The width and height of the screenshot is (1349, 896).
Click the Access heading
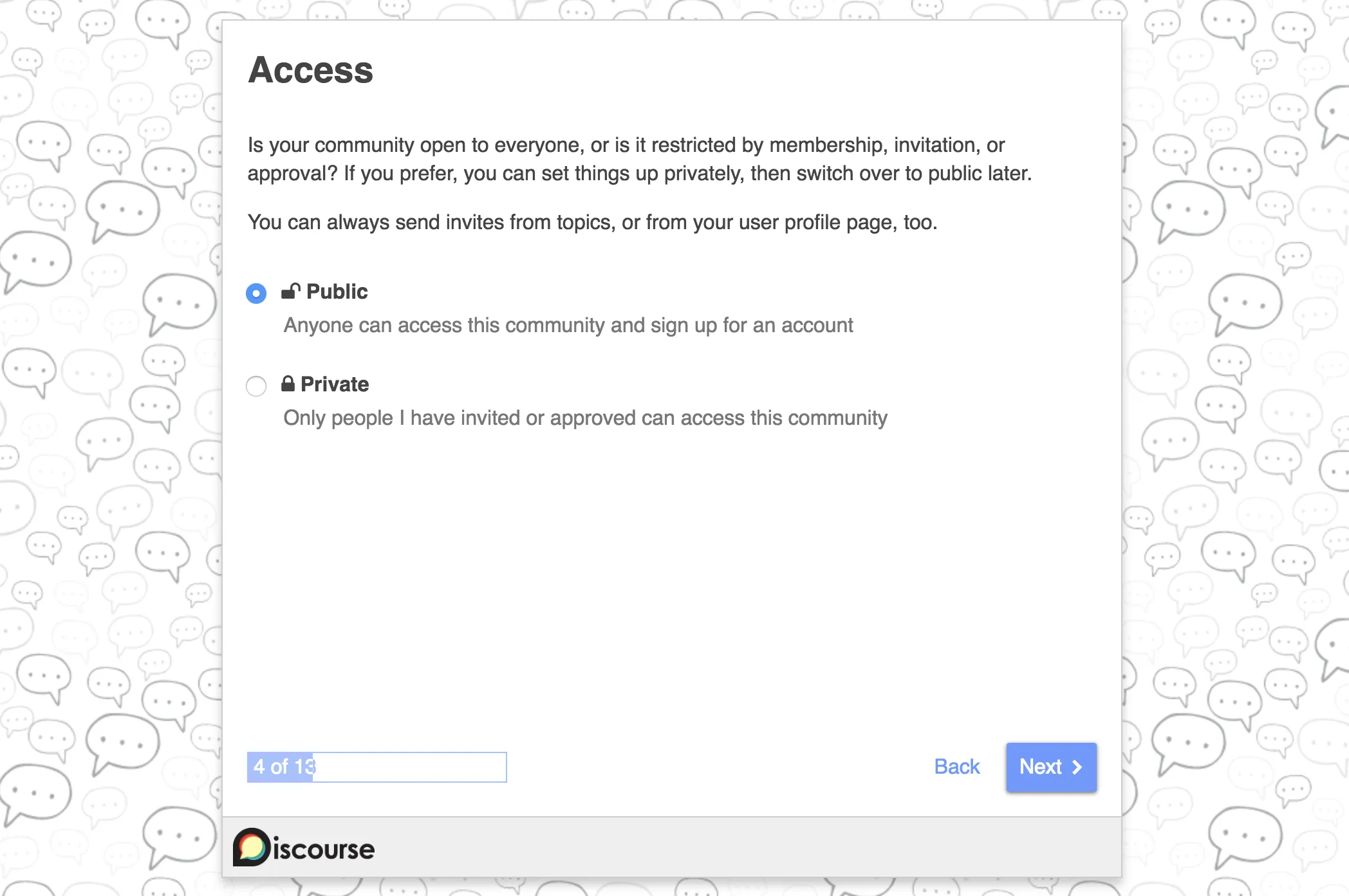[310, 70]
